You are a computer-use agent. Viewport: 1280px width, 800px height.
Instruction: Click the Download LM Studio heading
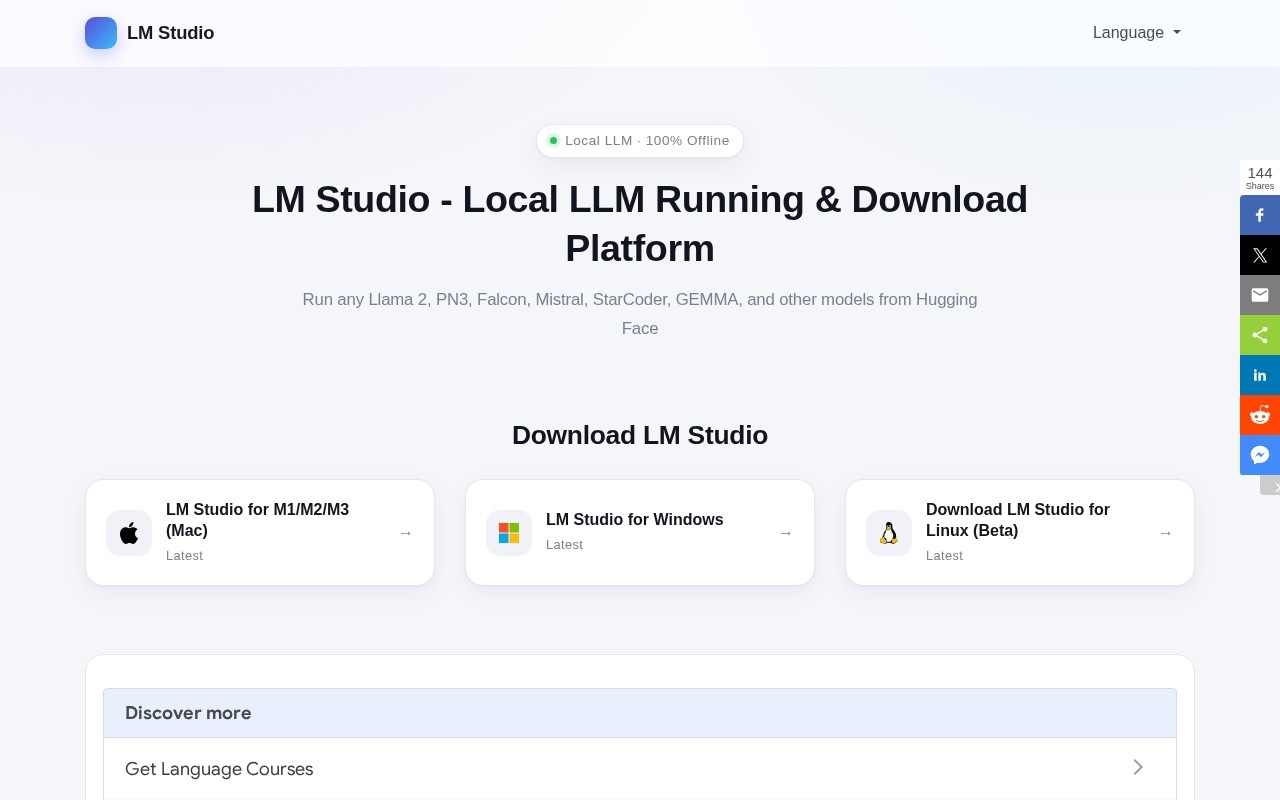tap(640, 435)
